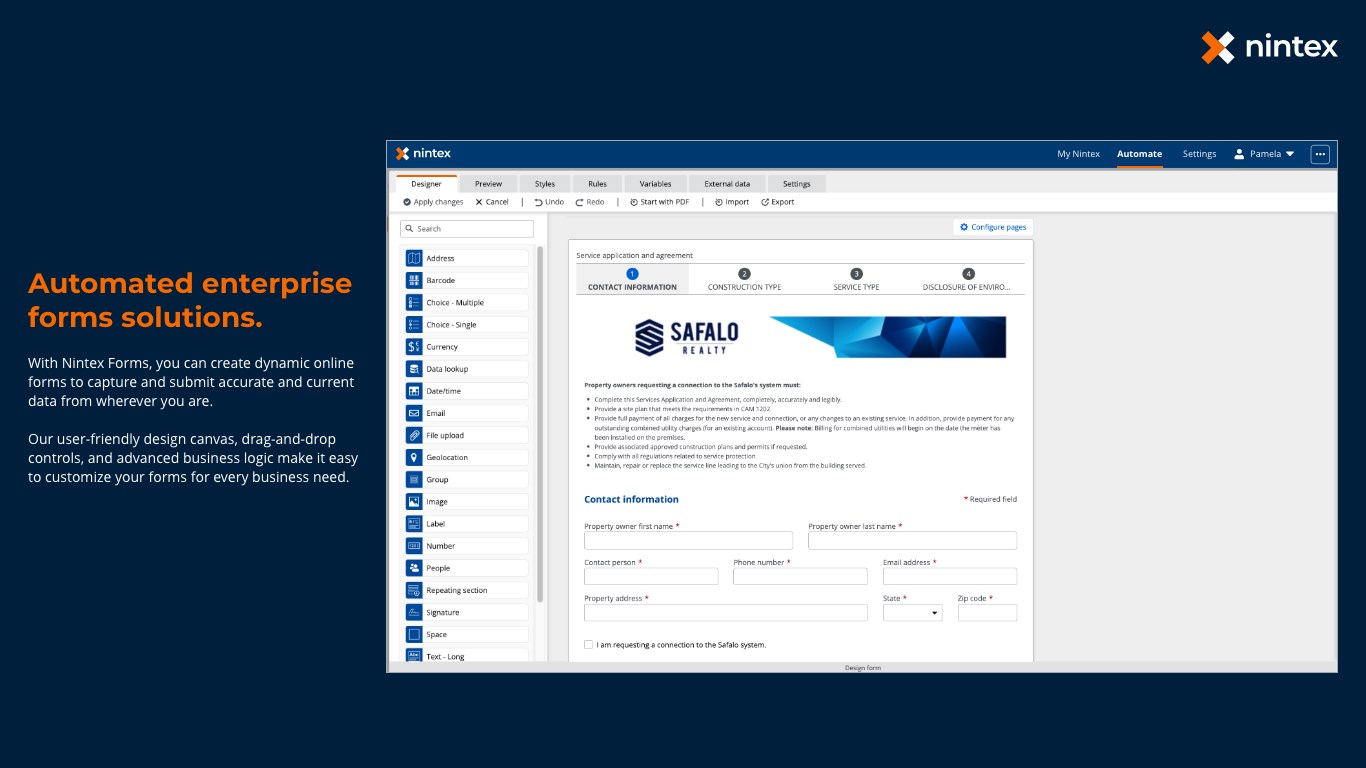Click the Contact person field
The width and height of the screenshot is (1366, 768).
pyautogui.click(x=651, y=576)
